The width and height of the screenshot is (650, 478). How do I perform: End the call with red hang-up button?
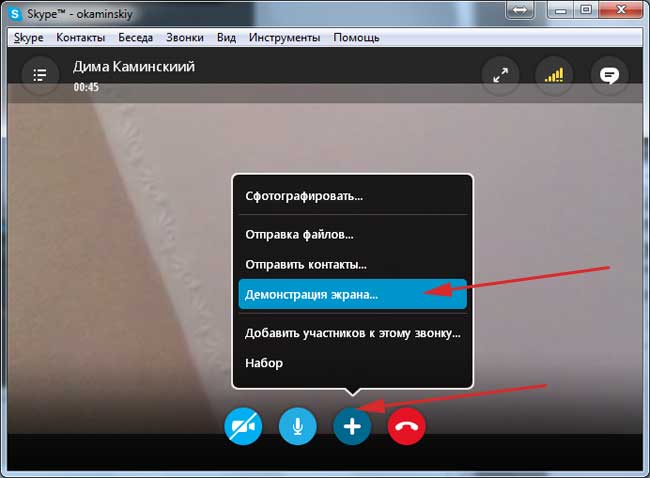[406, 427]
